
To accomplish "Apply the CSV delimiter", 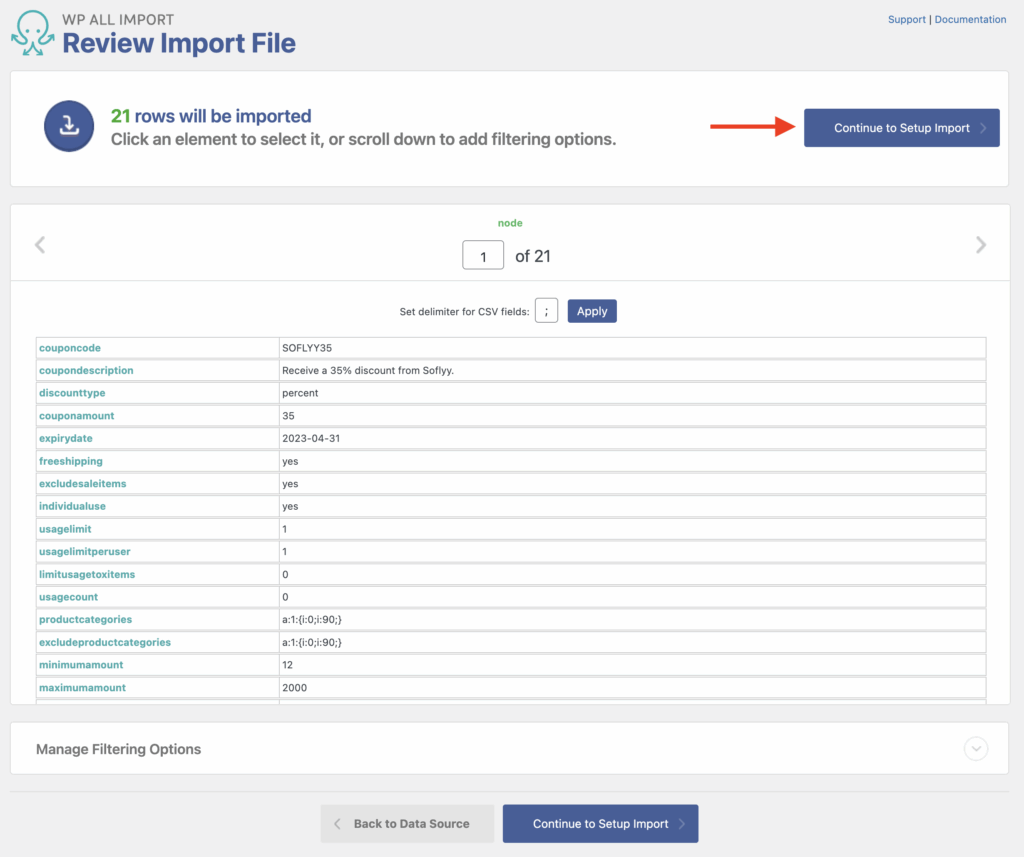I will (x=592, y=311).
